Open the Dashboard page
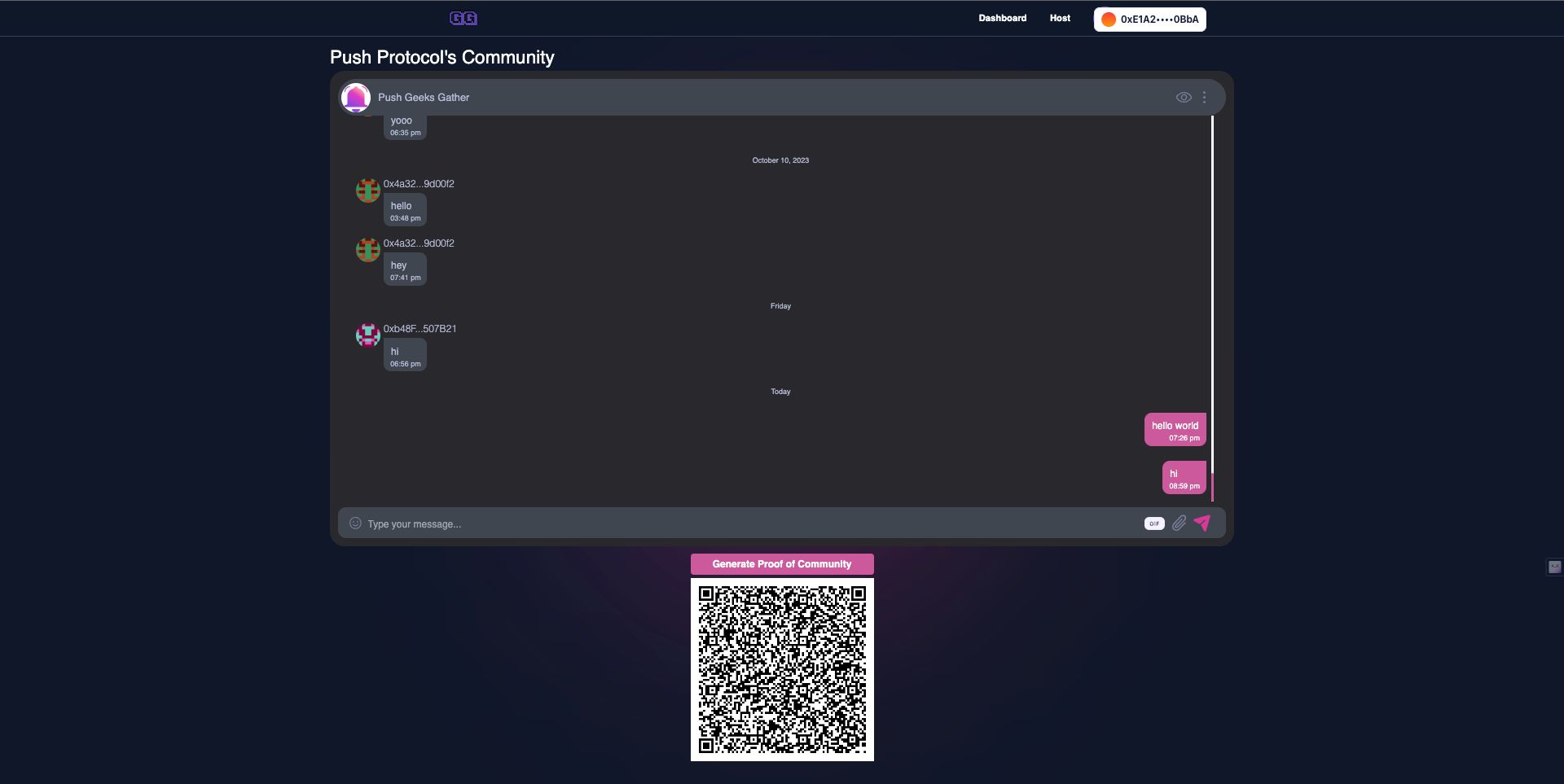Screen dimensions: 1564x784 [1002, 18]
